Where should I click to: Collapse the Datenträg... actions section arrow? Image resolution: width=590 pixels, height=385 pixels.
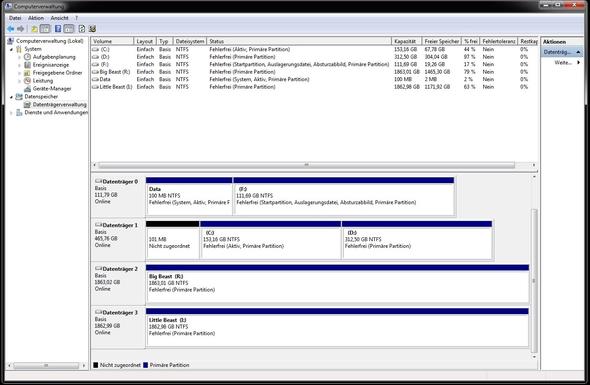point(578,52)
